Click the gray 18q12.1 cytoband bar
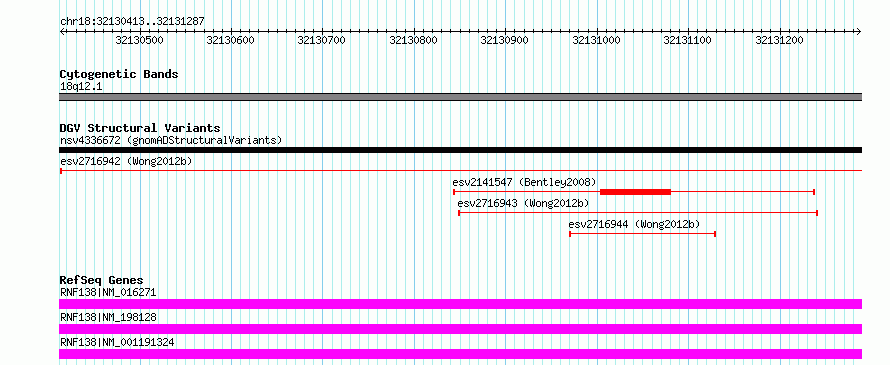The height and width of the screenshot is (365, 890). pyautogui.click(x=460, y=97)
